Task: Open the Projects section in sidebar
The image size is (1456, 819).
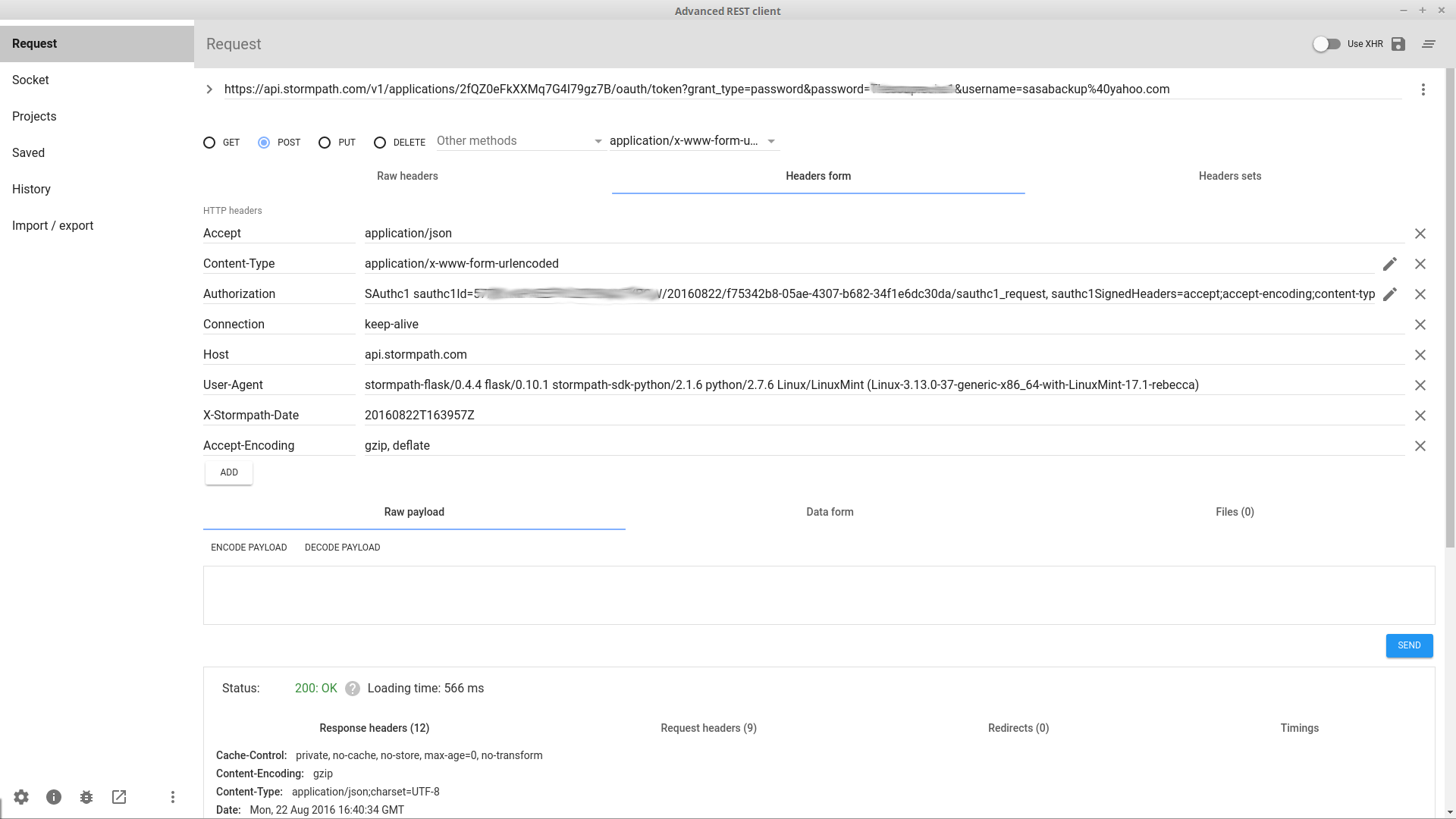Action: 97,117
